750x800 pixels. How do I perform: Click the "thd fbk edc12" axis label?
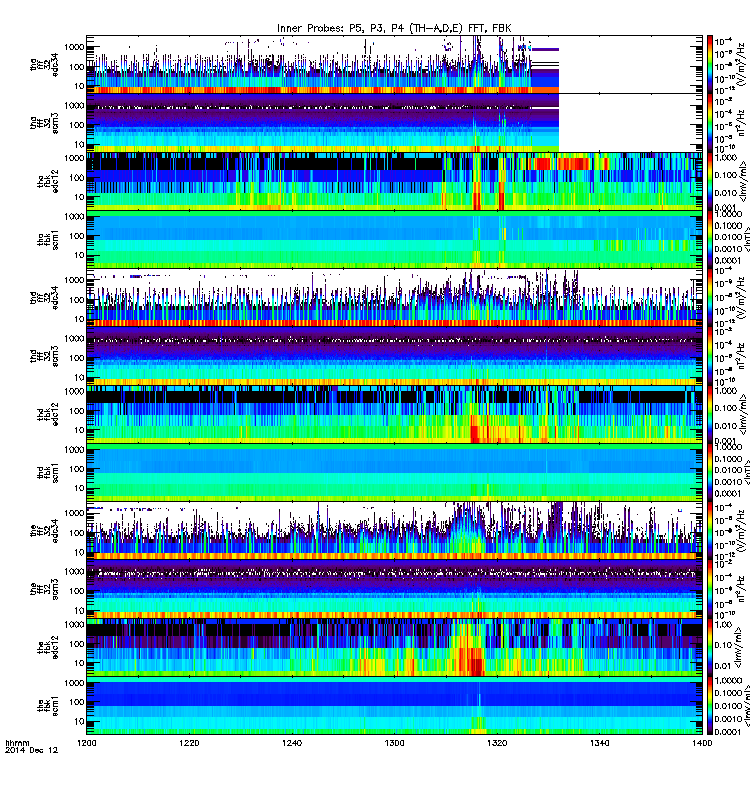(x=48, y=414)
